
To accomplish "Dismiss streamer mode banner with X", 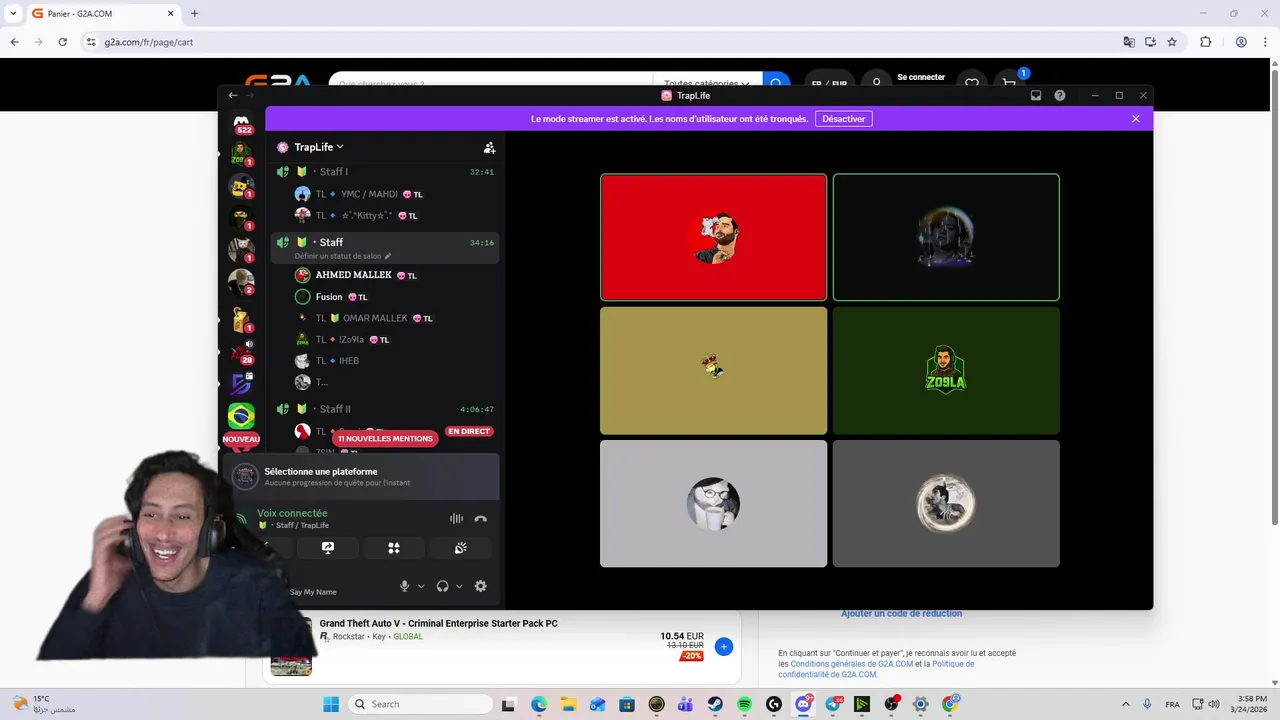I will pos(1136,119).
